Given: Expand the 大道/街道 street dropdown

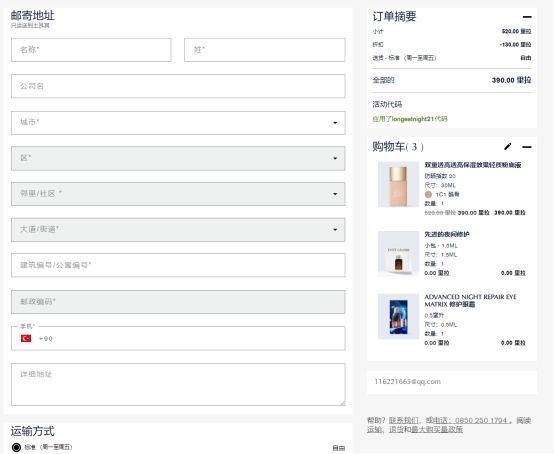Looking at the screenshot, I should (178, 230).
